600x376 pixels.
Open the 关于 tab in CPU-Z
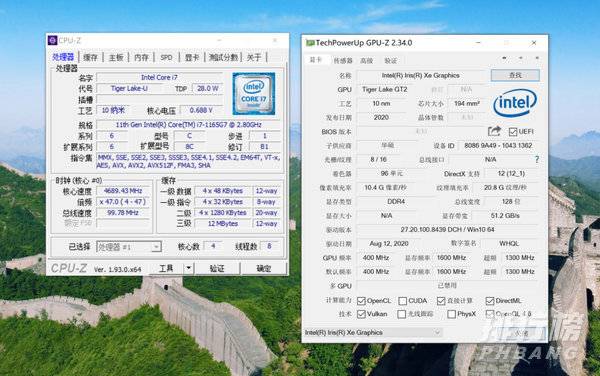(x=254, y=57)
